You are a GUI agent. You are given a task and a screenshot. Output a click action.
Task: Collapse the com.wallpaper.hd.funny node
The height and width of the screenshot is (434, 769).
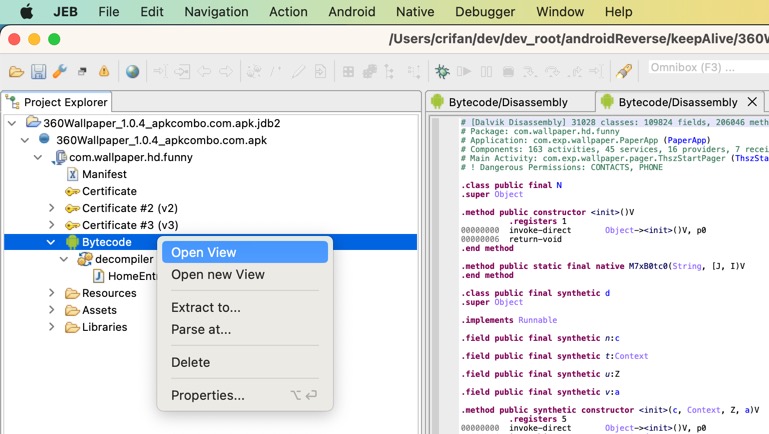(x=38, y=157)
